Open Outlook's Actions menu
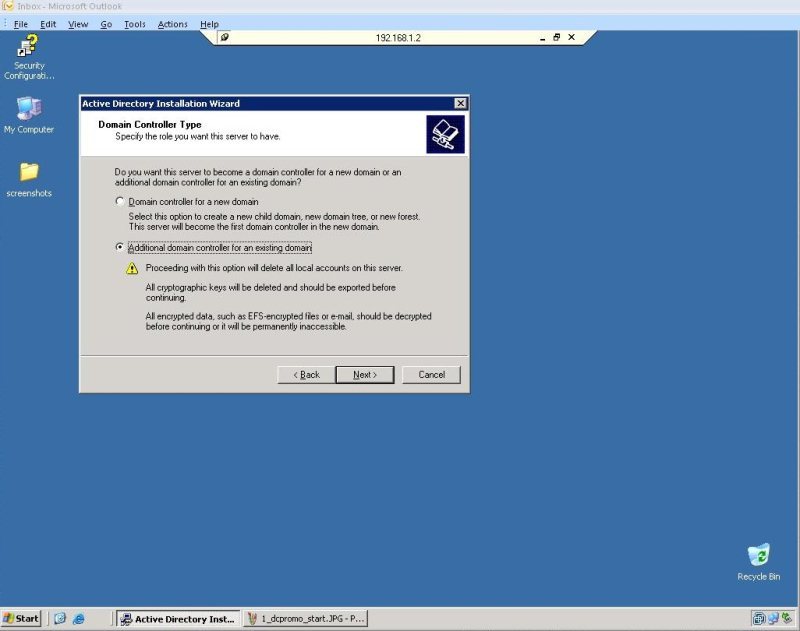This screenshot has width=800, height=631. 172,24
